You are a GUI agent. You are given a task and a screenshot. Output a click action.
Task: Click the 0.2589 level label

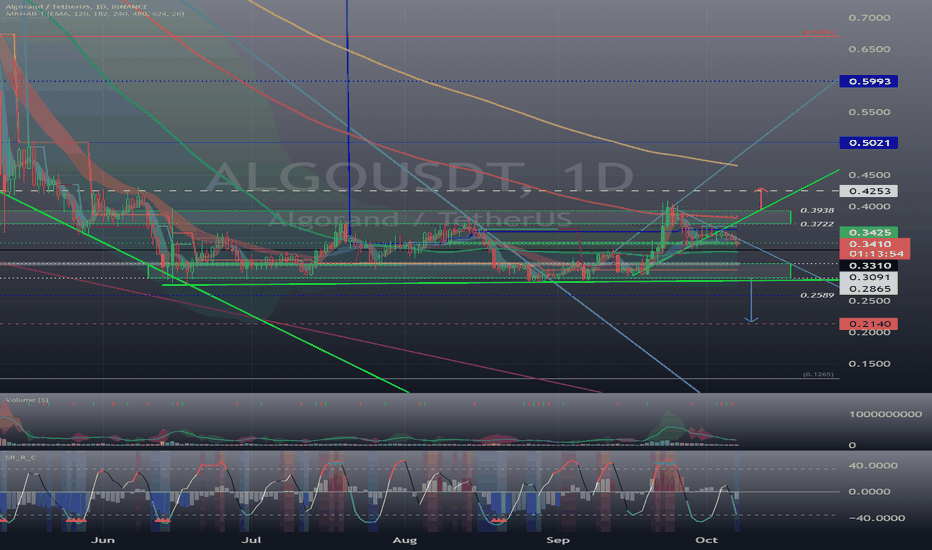[x=817, y=295]
